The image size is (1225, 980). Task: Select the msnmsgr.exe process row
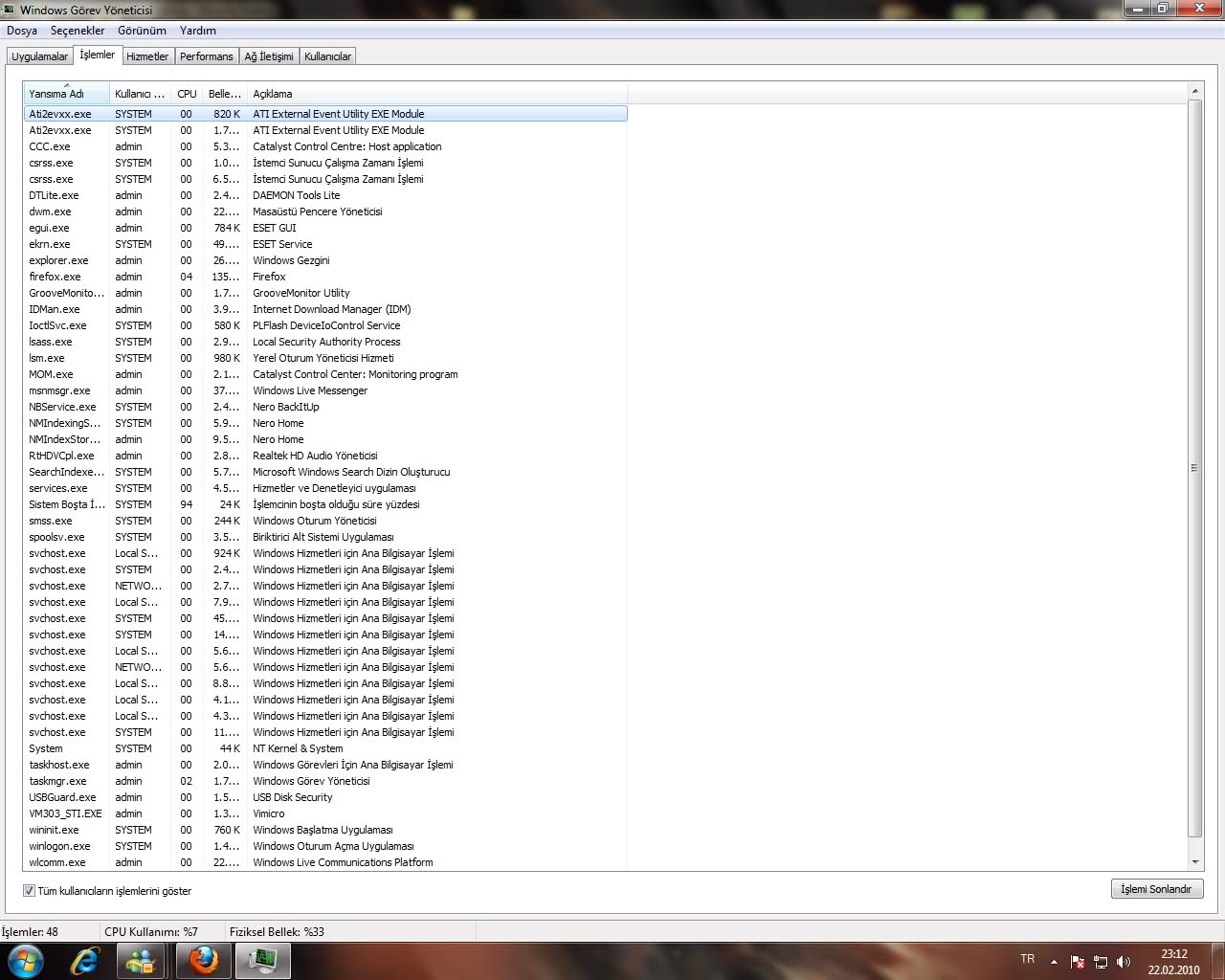(x=325, y=390)
